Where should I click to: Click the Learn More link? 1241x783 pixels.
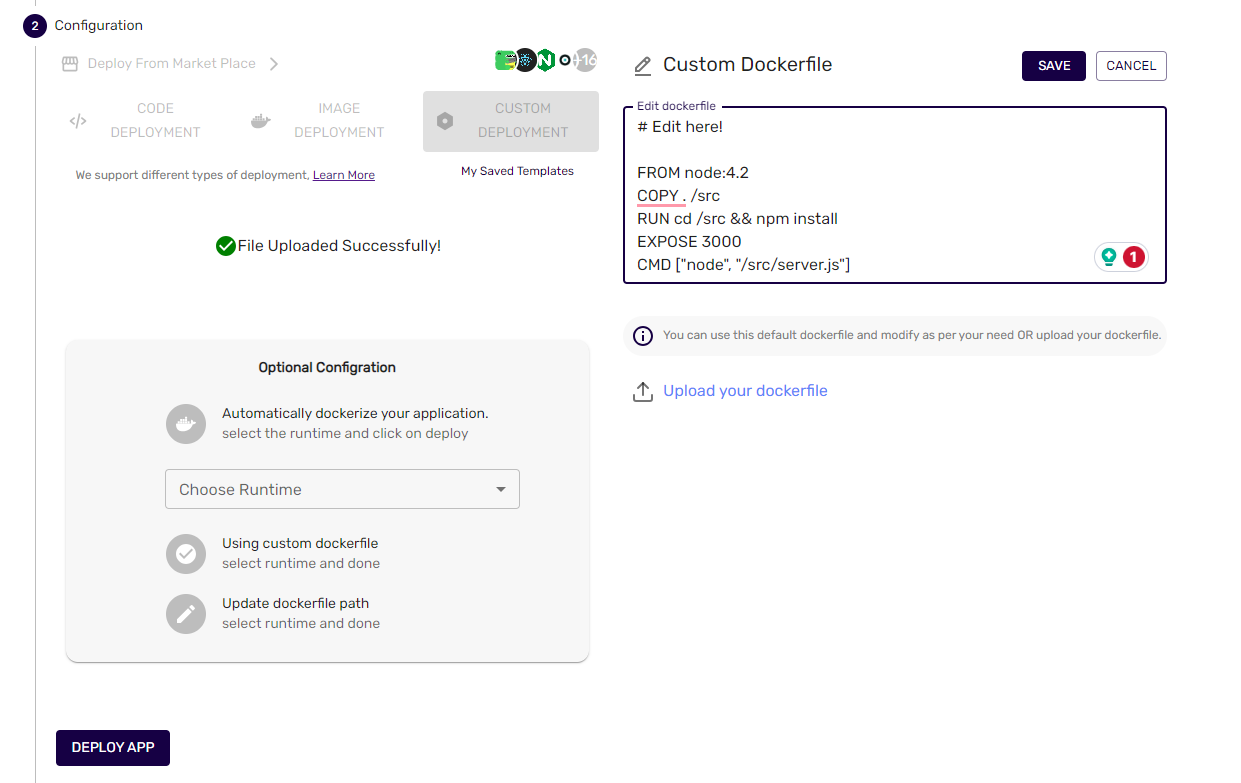tap(343, 174)
